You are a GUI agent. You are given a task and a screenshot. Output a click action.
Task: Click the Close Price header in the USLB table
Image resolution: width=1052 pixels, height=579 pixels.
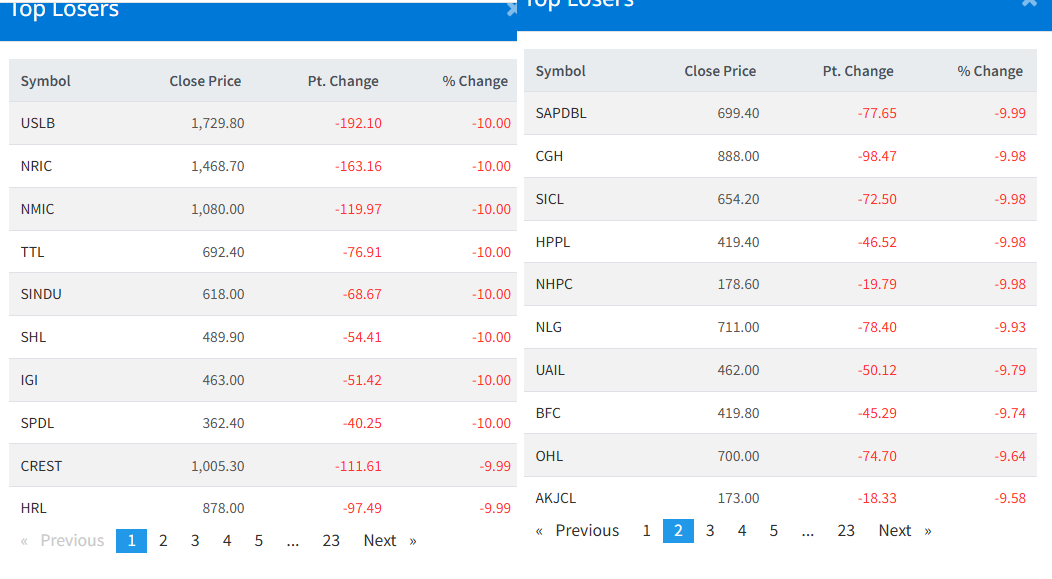(205, 81)
